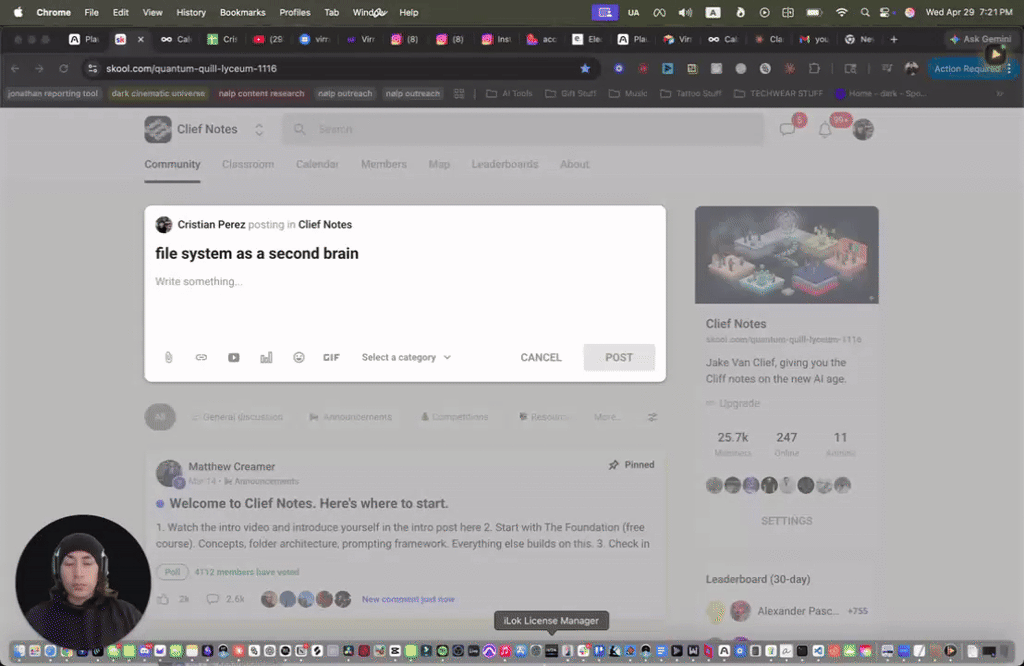The width and height of the screenshot is (1024, 666).
Task: Open the chat messages icon
Action: [788, 129]
